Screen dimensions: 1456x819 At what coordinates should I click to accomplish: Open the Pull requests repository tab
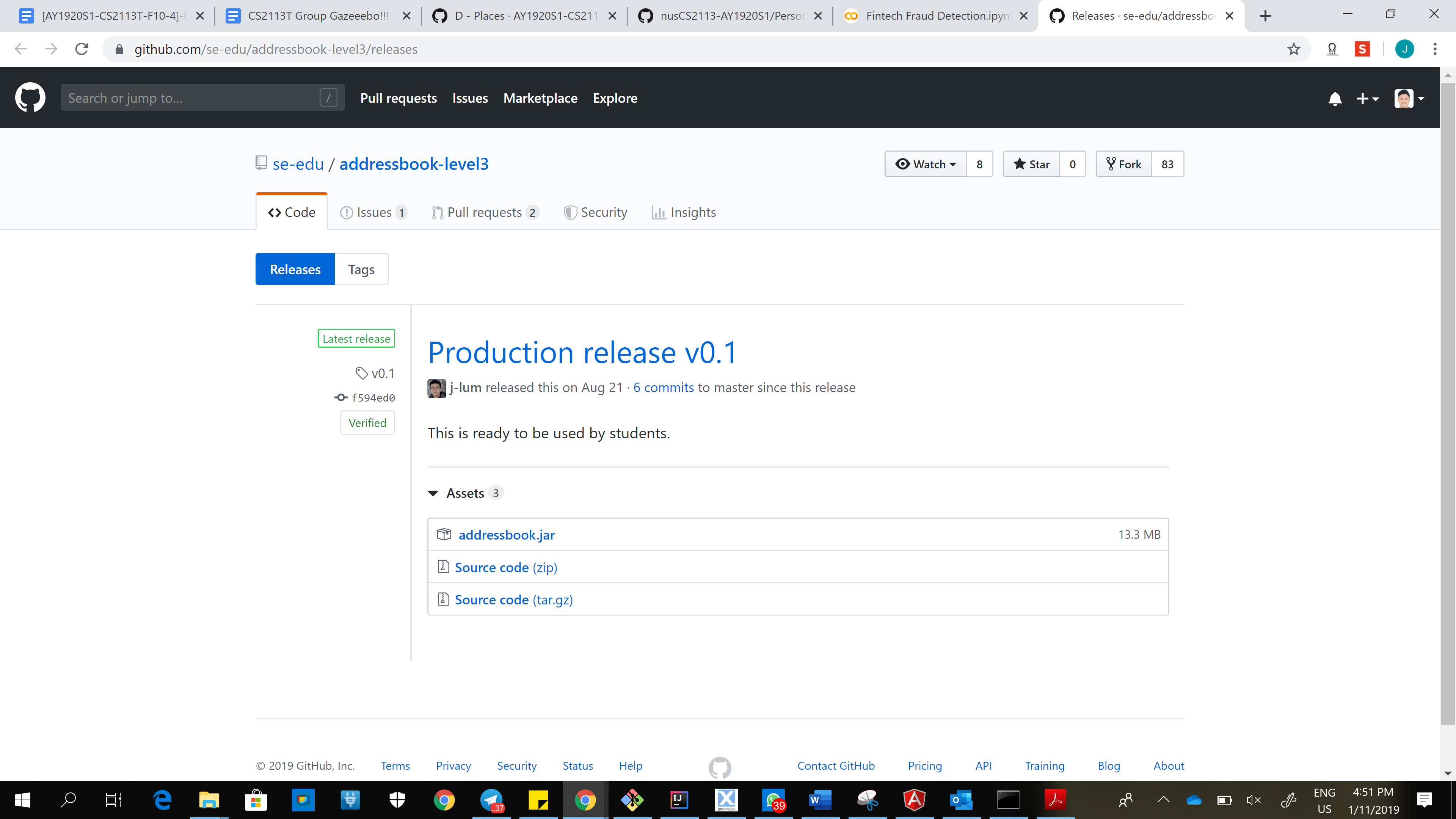[485, 212]
